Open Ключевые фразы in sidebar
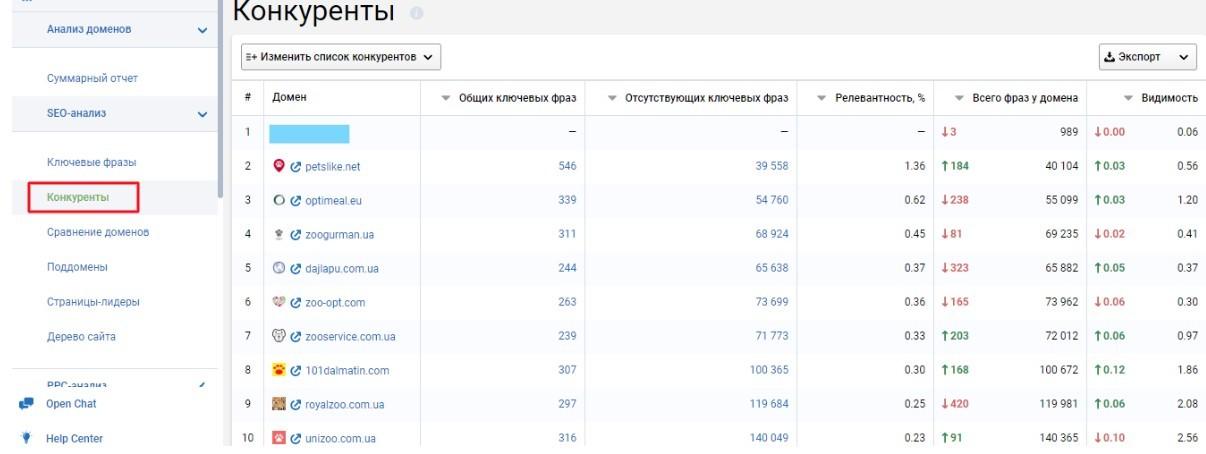The width and height of the screenshot is (1206, 454). (x=91, y=162)
